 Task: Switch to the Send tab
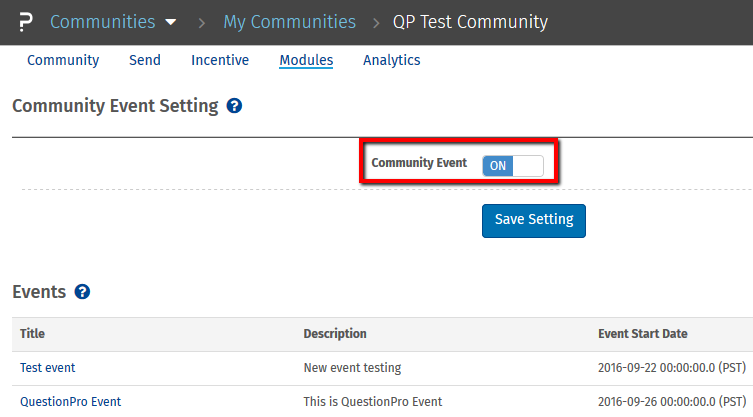(x=145, y=60)
